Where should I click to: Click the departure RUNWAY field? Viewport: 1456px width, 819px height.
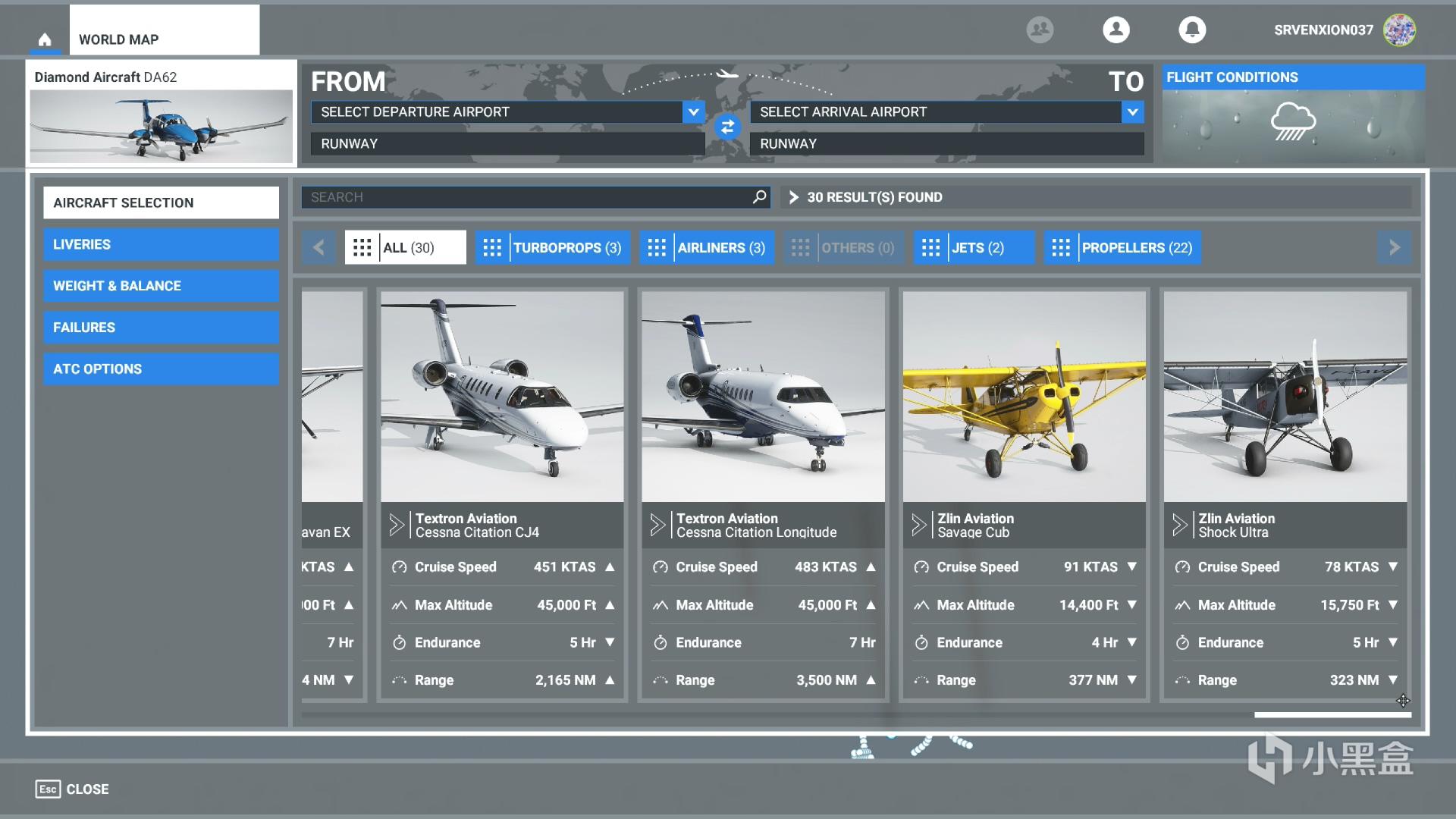point(507,144)
